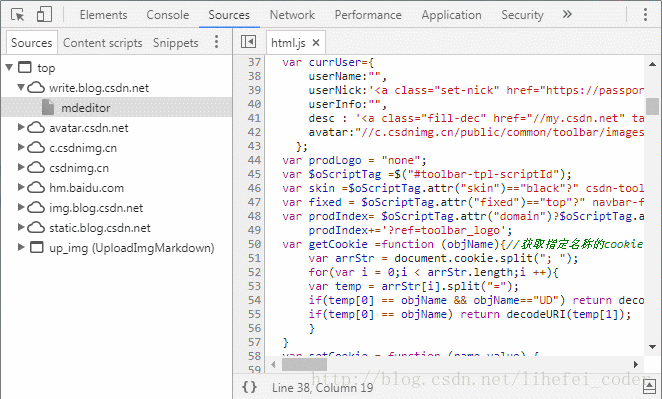Open the DevTools customize three-dot menu
The height and width of the screenshot is (399, 662).
[x=645, y=14]
